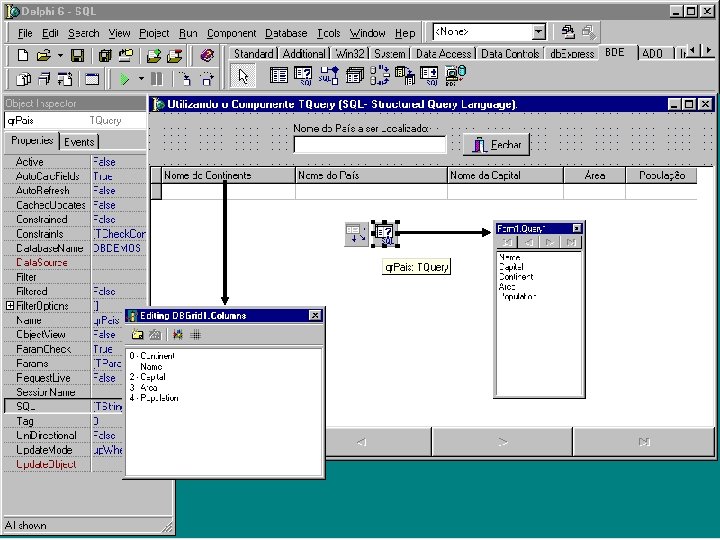Click the Nome do Continente column header

tap(228, 175)
